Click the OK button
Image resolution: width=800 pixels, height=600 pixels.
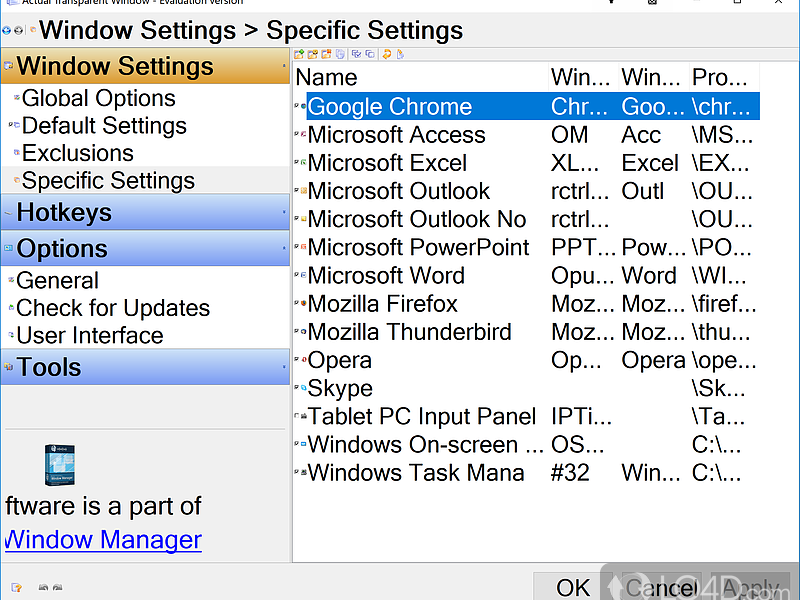tap(571, 587)
